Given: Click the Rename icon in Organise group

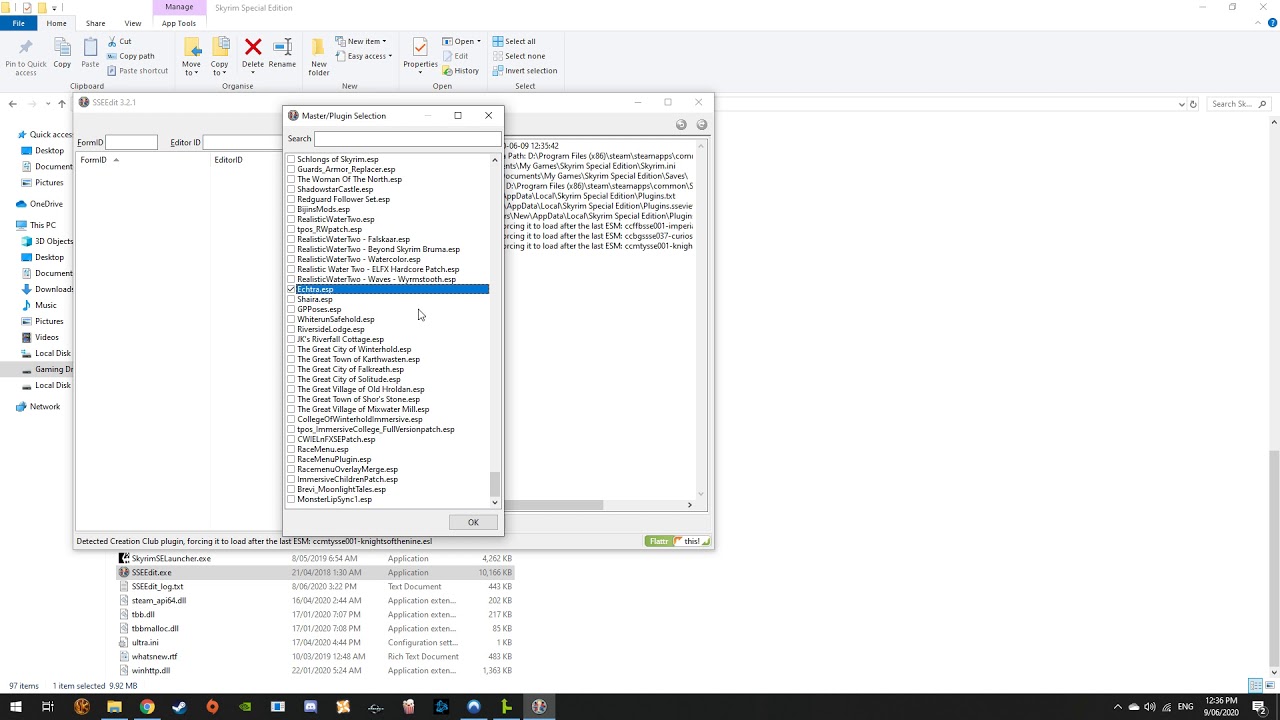Looking at the screenshot, I should point(282,47).
